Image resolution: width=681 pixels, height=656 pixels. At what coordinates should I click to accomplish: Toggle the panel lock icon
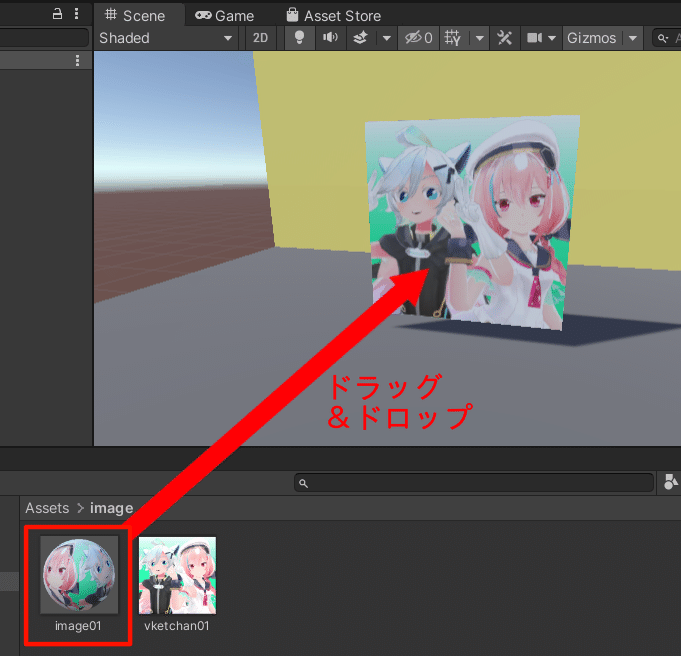point(57,14)
